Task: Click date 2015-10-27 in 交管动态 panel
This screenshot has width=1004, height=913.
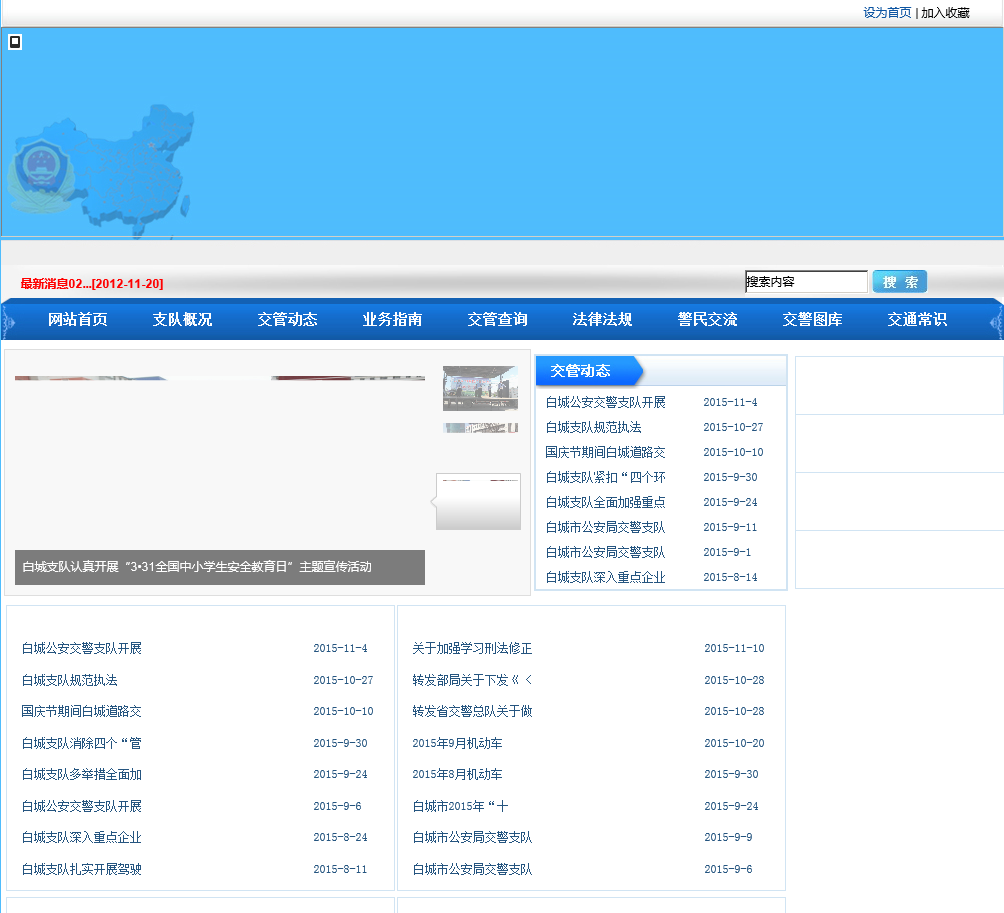Action: [x=733, y=427]
